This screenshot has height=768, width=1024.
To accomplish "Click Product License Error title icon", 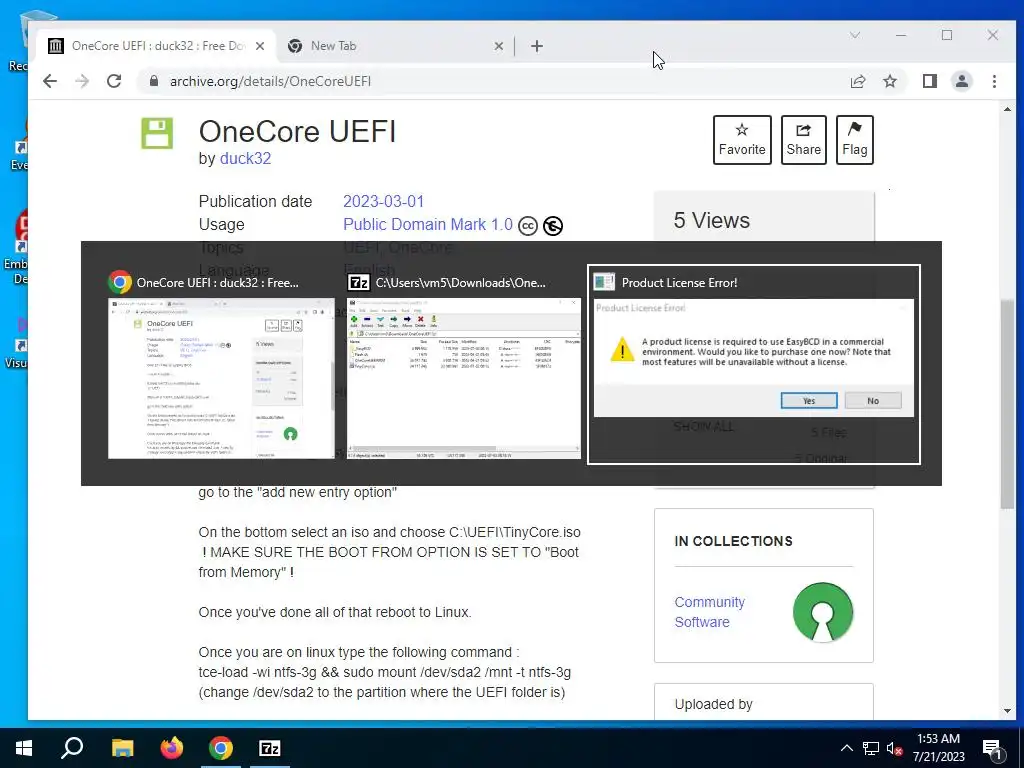I will tap(603, 282).
